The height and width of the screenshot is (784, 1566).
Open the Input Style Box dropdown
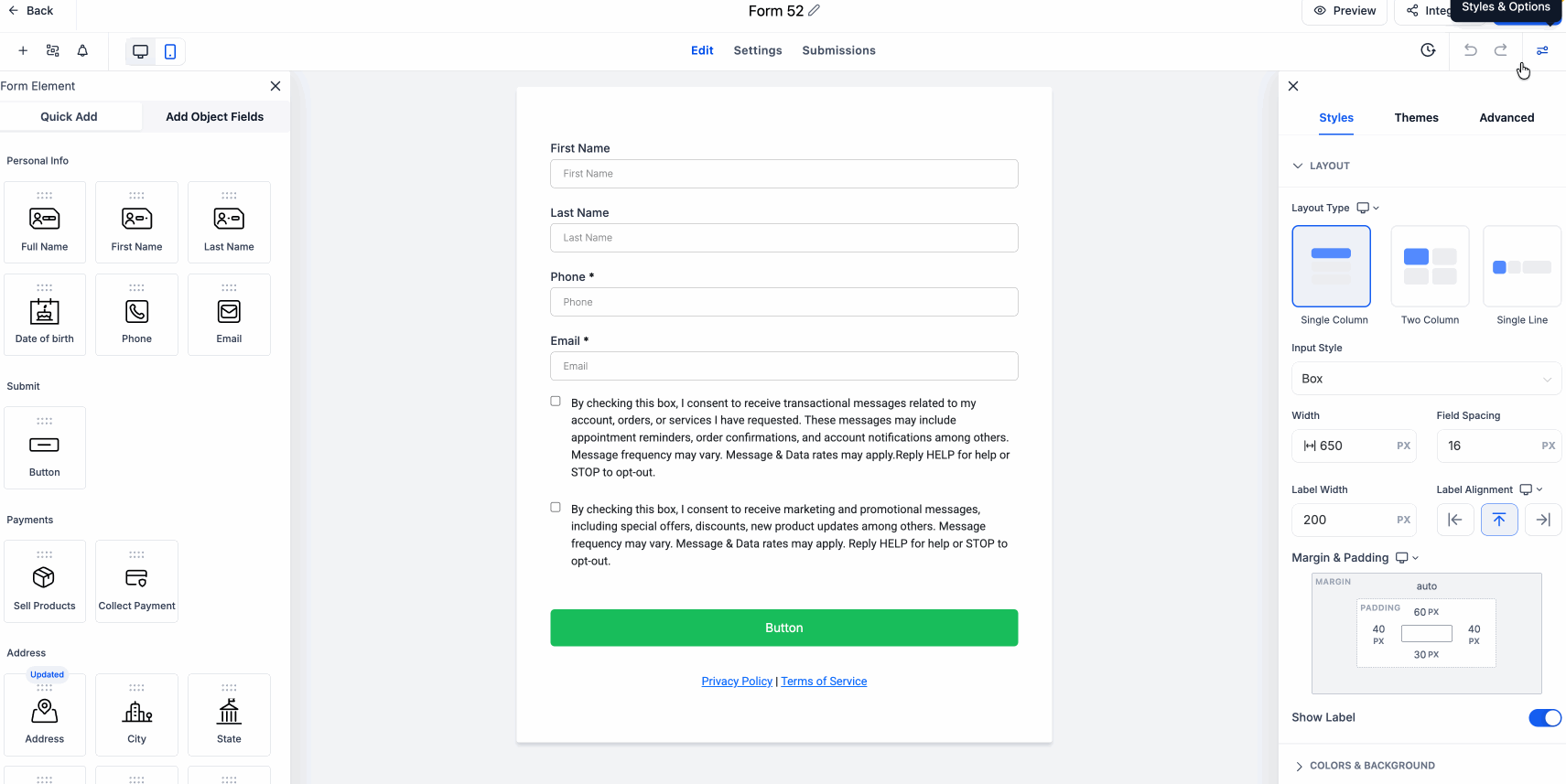[1425, 379]
